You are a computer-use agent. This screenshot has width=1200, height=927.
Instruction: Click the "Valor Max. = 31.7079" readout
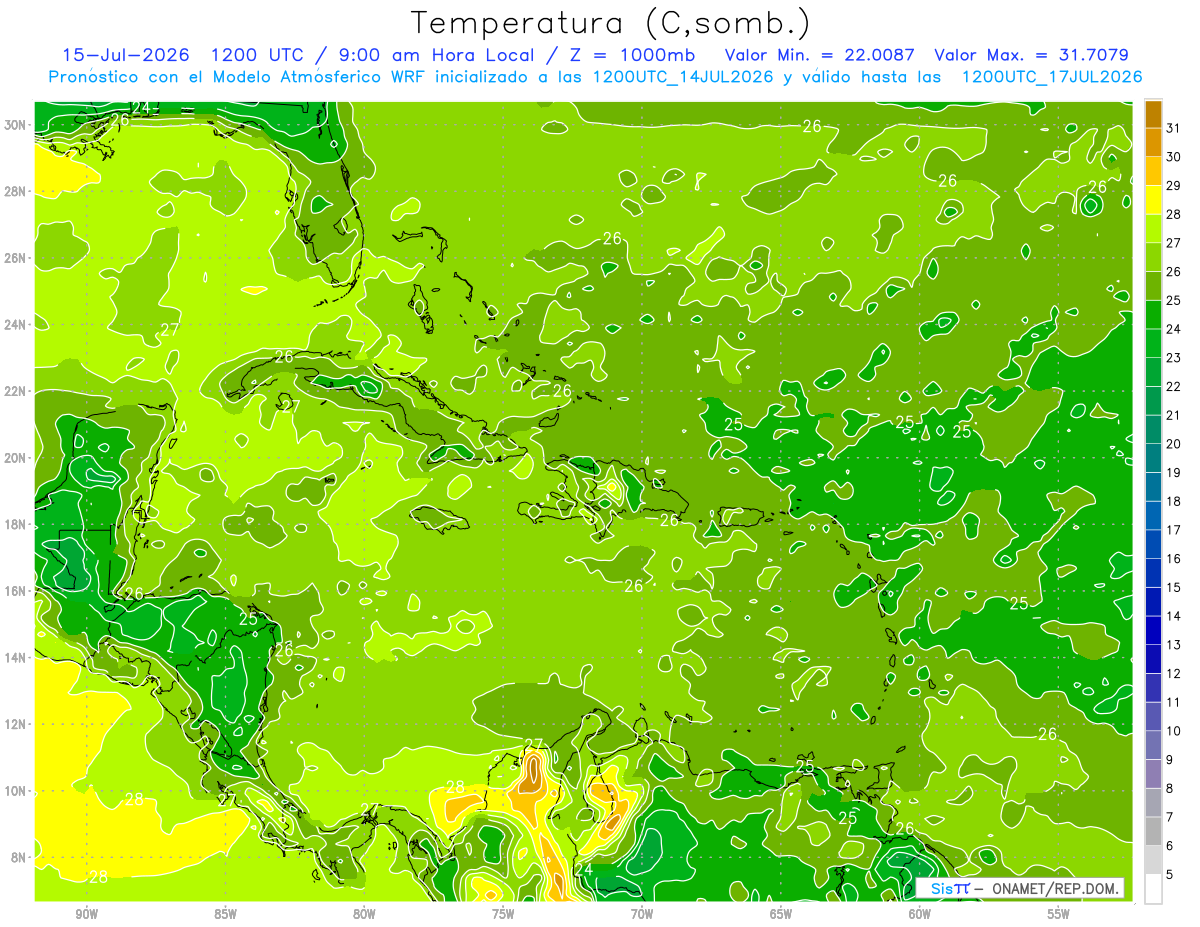coord(1031,55)
